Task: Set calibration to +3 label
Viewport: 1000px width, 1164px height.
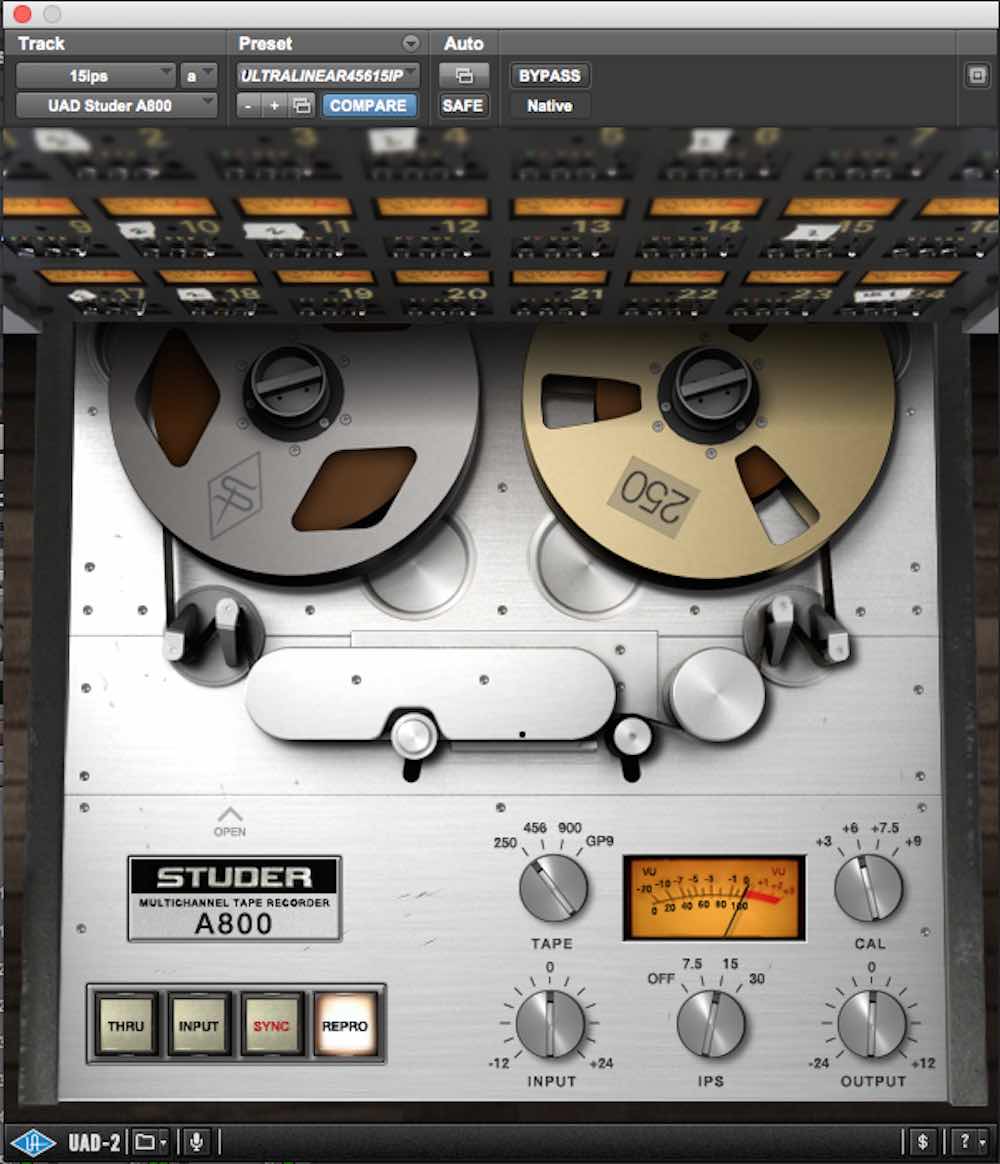Action: tap(823, 842)
